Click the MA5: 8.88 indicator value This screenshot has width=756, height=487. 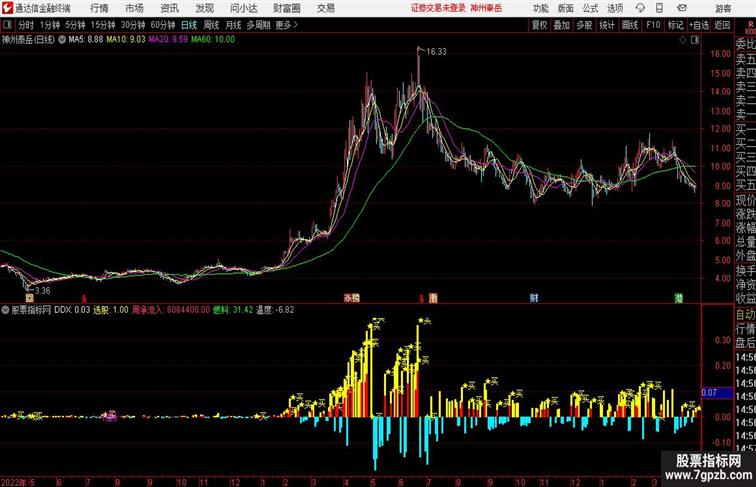pos(86,40)
